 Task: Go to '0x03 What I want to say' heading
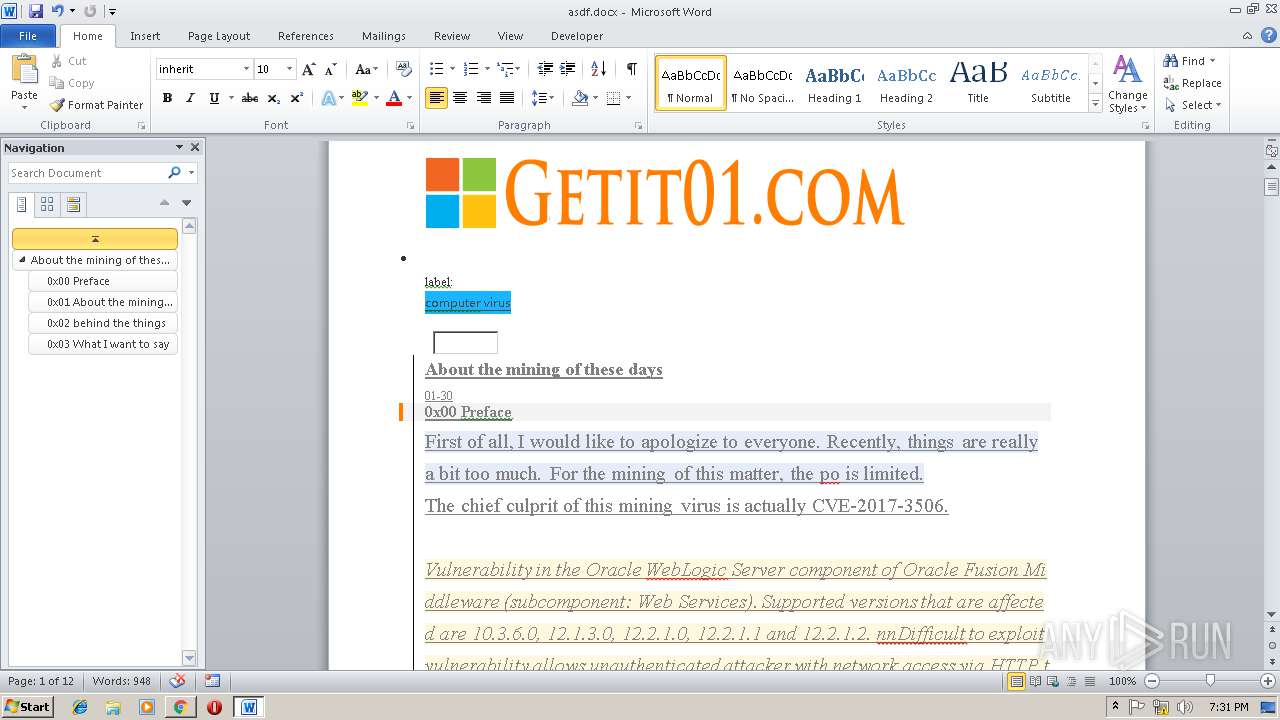pyautogui.click(x=104, y=344)
